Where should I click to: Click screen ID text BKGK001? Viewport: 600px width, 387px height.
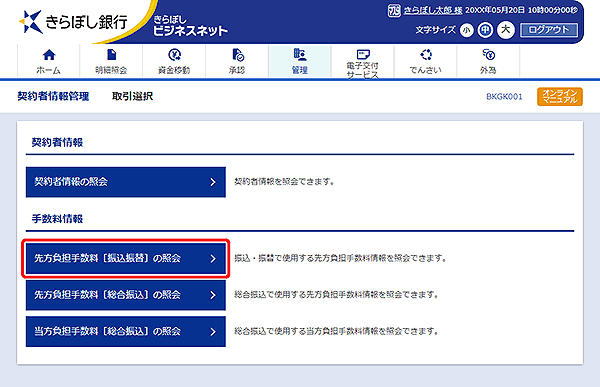(504, 97)
